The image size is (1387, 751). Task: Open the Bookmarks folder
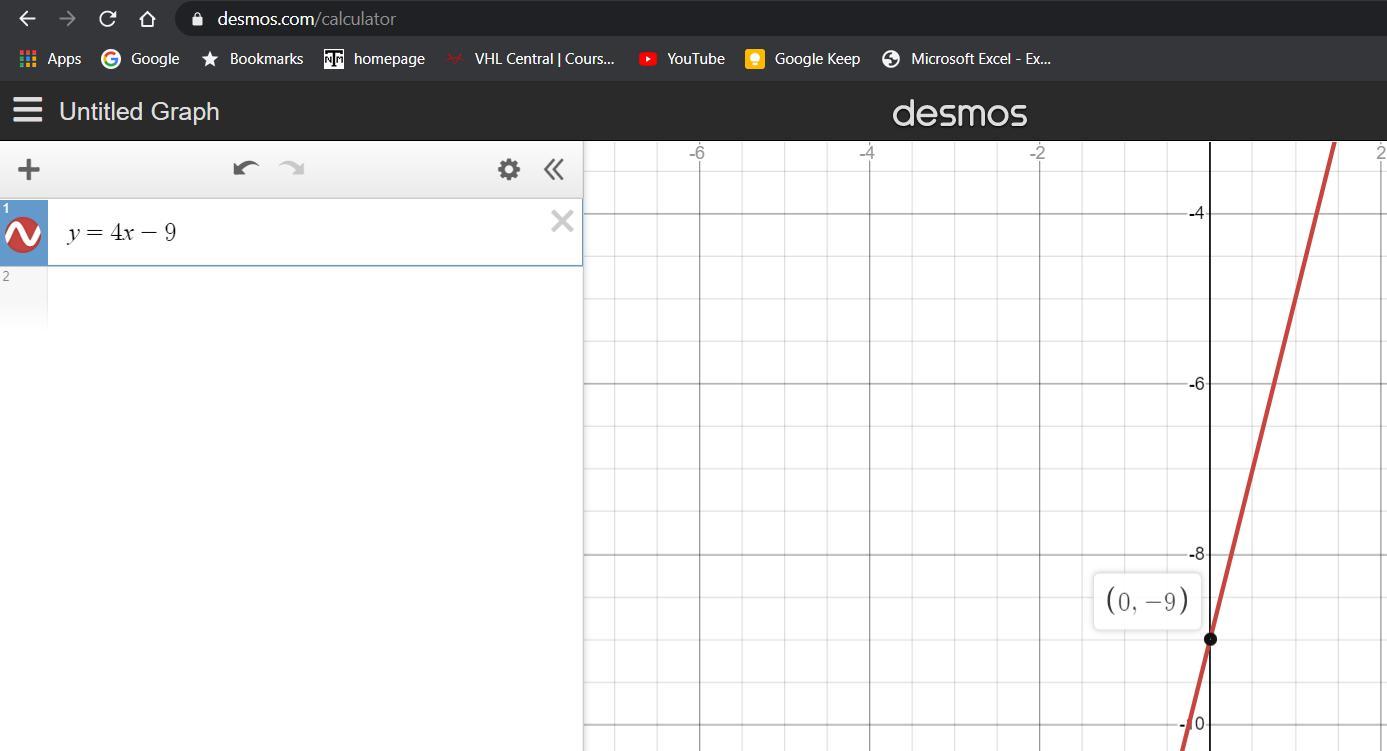tap(252, 59)
